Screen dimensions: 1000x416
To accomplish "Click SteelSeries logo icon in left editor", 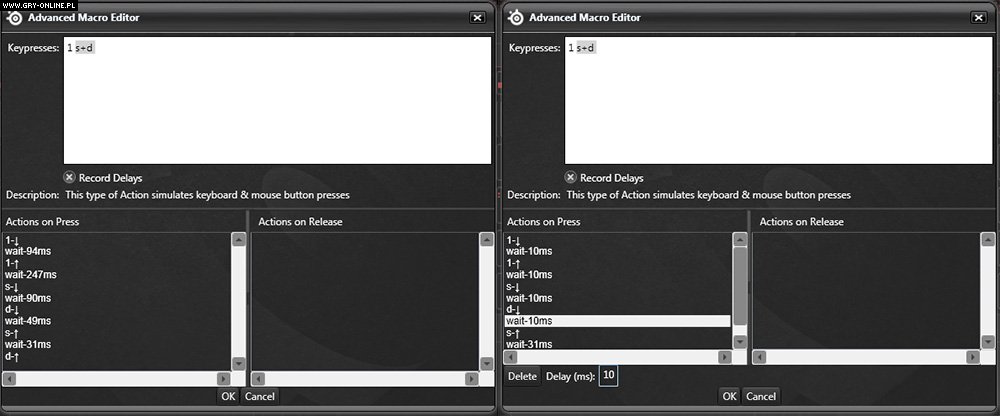I will coord(15,16).
